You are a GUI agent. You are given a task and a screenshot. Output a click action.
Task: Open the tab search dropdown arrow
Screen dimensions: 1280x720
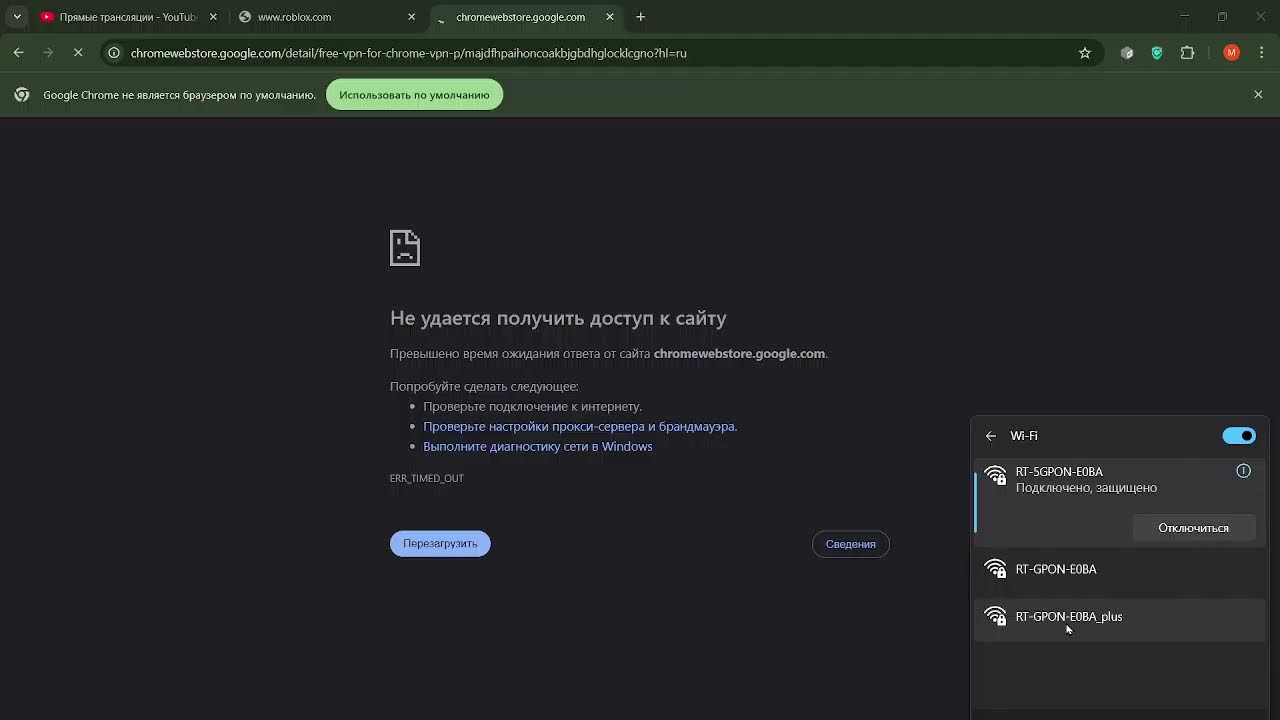pos(17,17)
